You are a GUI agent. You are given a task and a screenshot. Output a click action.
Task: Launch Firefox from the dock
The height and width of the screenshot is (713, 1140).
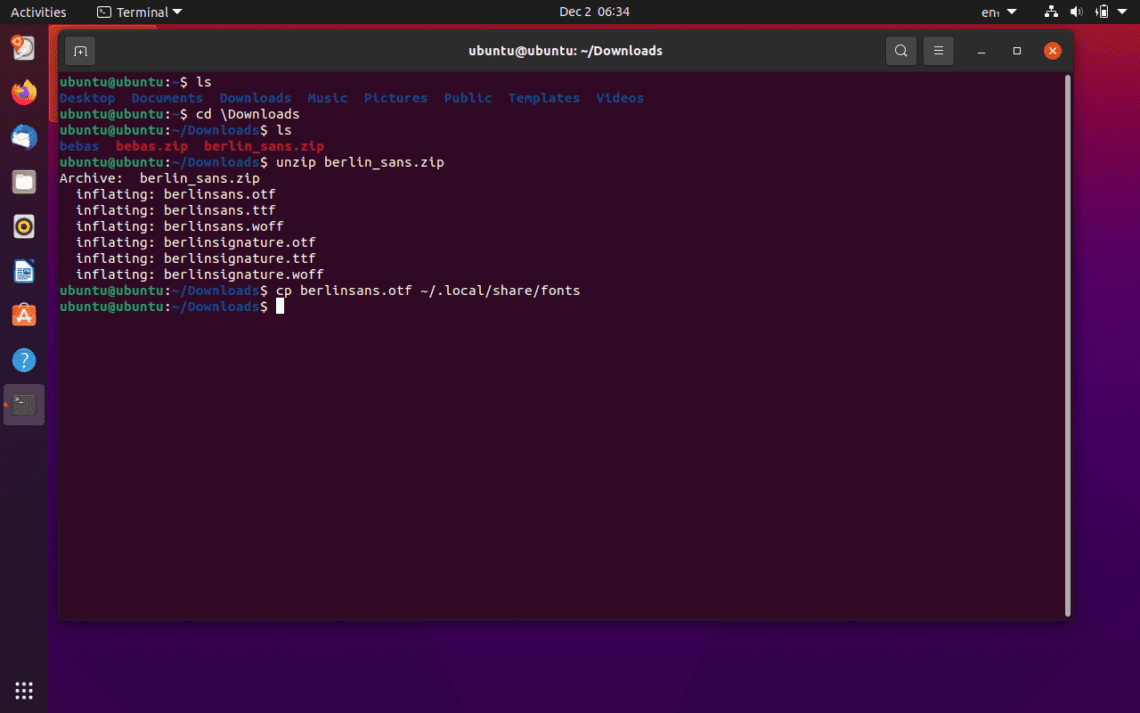coord(23,93)
